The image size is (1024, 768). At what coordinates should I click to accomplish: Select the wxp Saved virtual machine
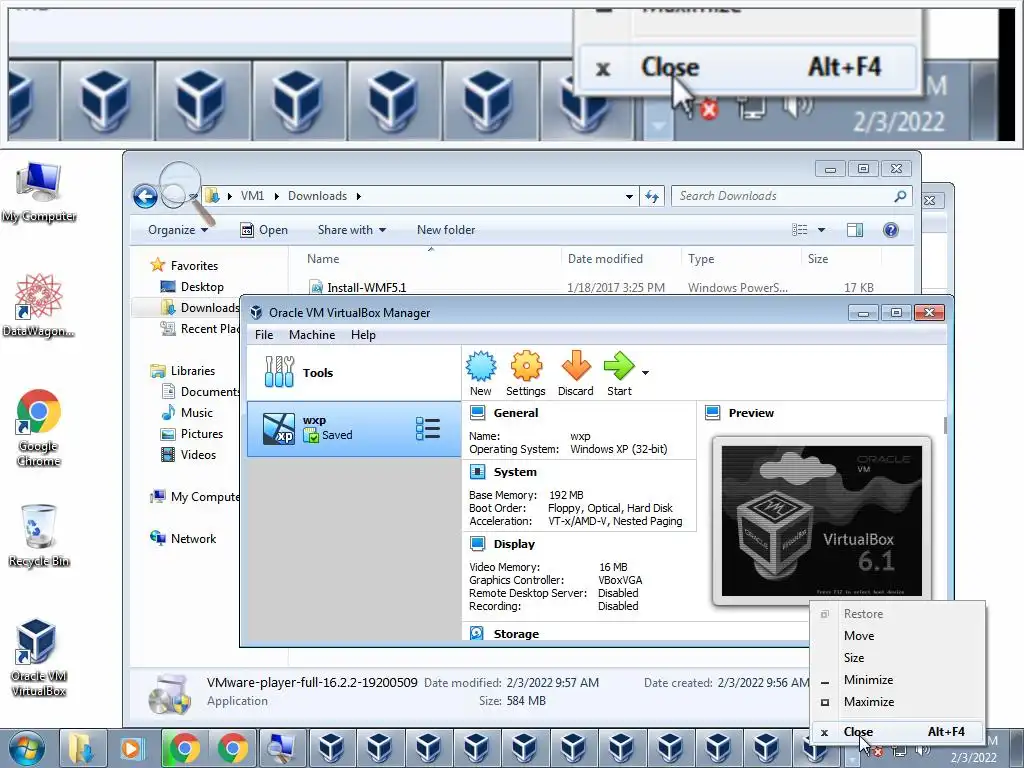click(x=354, y=428)
